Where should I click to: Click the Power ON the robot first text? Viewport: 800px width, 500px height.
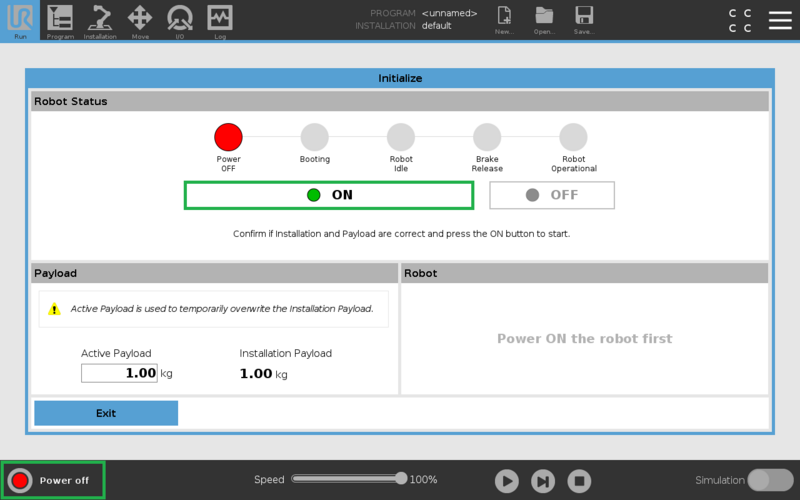[x=585, y=339]
